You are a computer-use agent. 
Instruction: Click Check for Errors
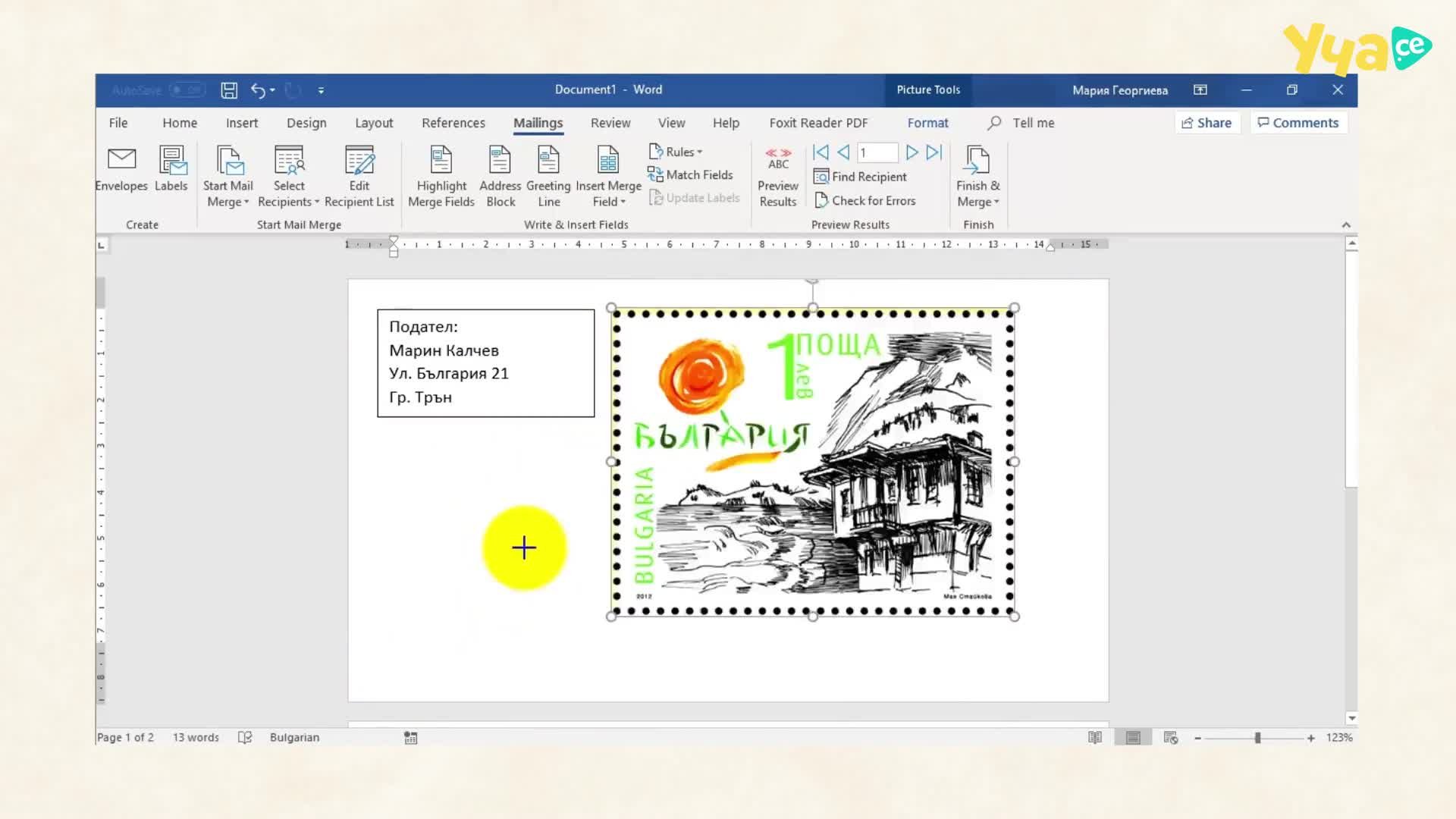[x=864, y=201]
